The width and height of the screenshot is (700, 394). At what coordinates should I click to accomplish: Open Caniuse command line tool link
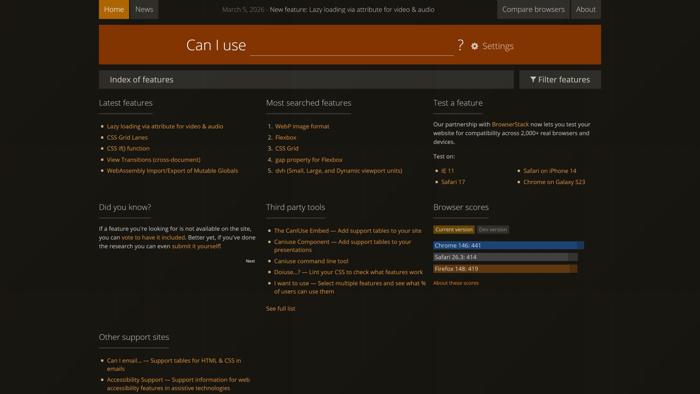[x=311, y=261]
